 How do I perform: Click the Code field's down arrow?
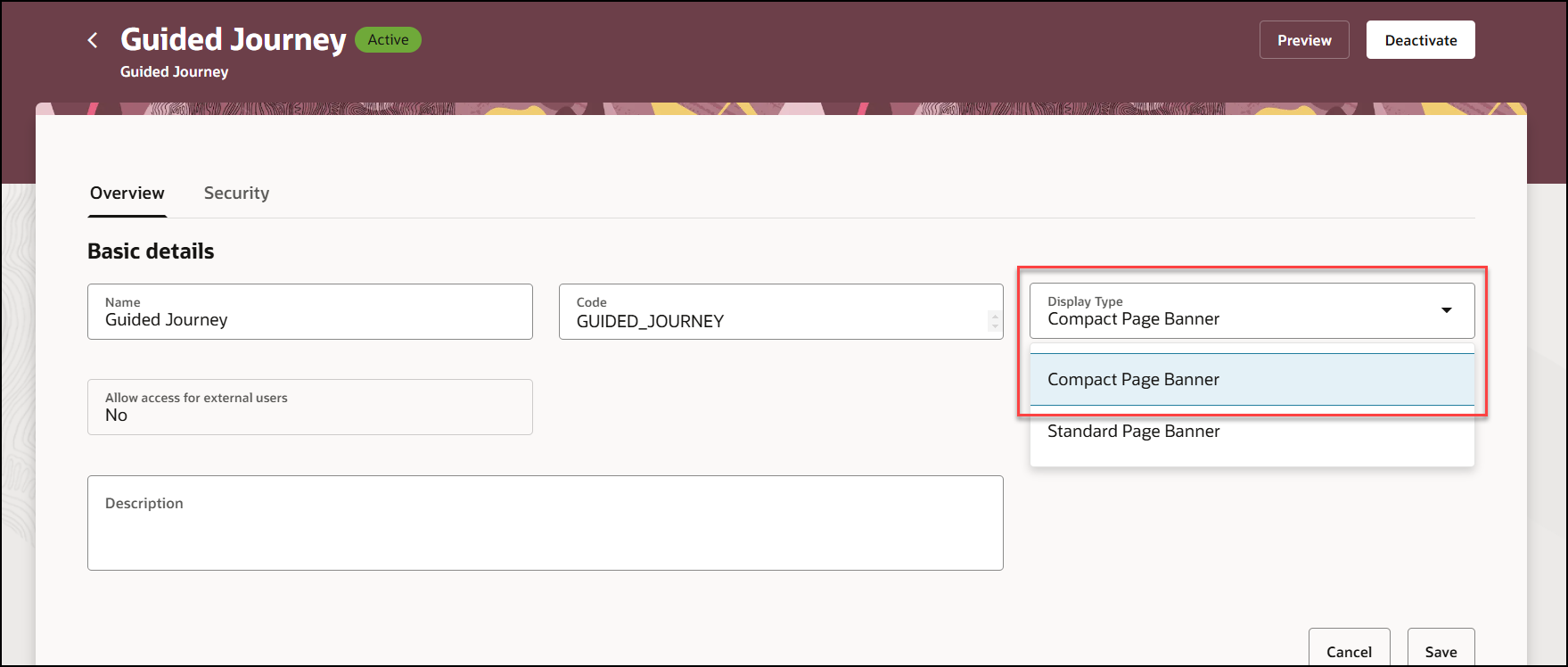[995, 325]
